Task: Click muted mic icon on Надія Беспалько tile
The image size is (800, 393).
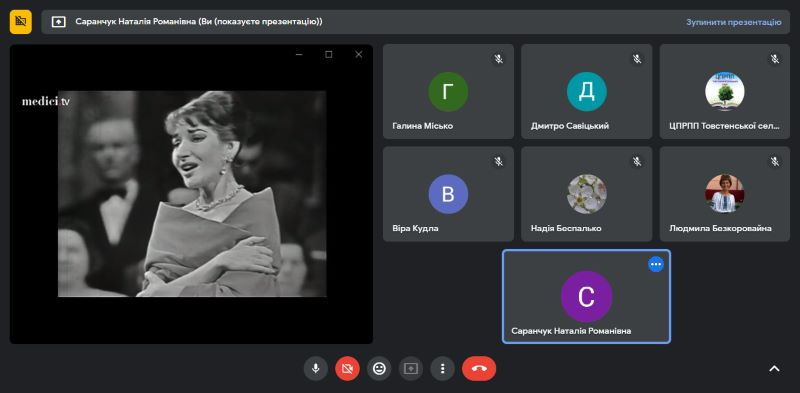Action: [x=637, y=161]
